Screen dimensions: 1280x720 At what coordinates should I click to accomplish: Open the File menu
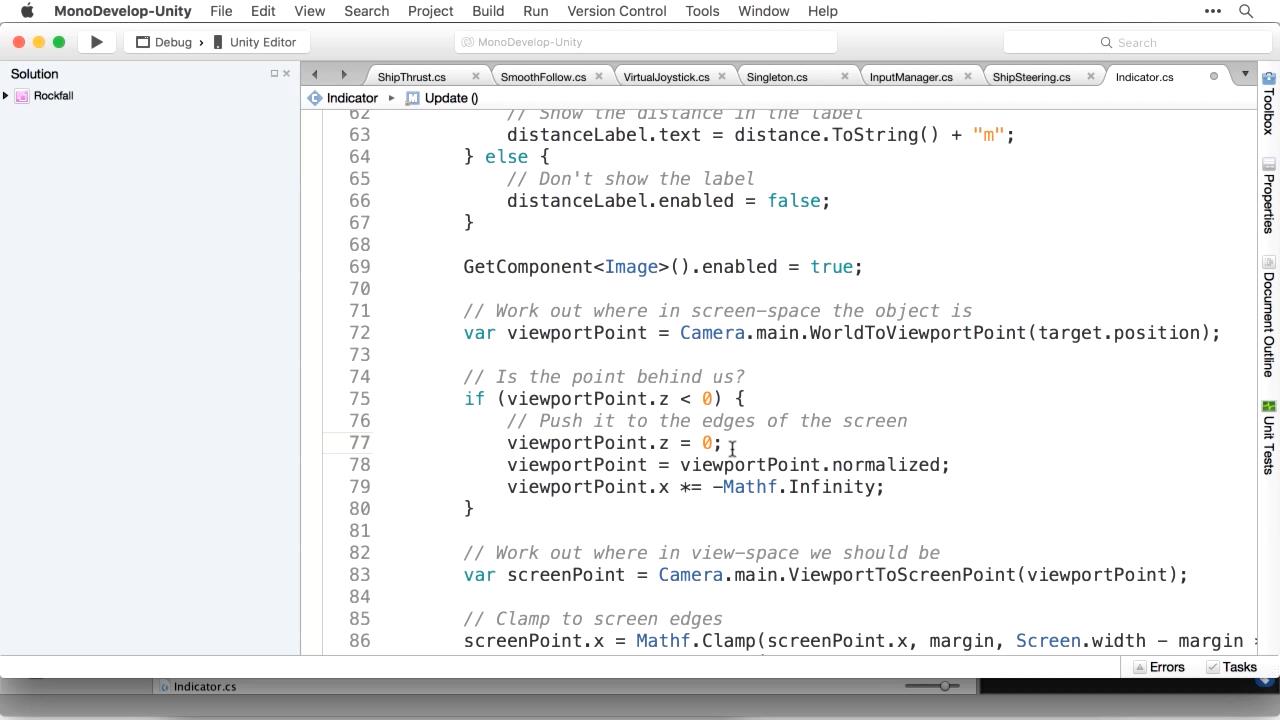point(221,11)
